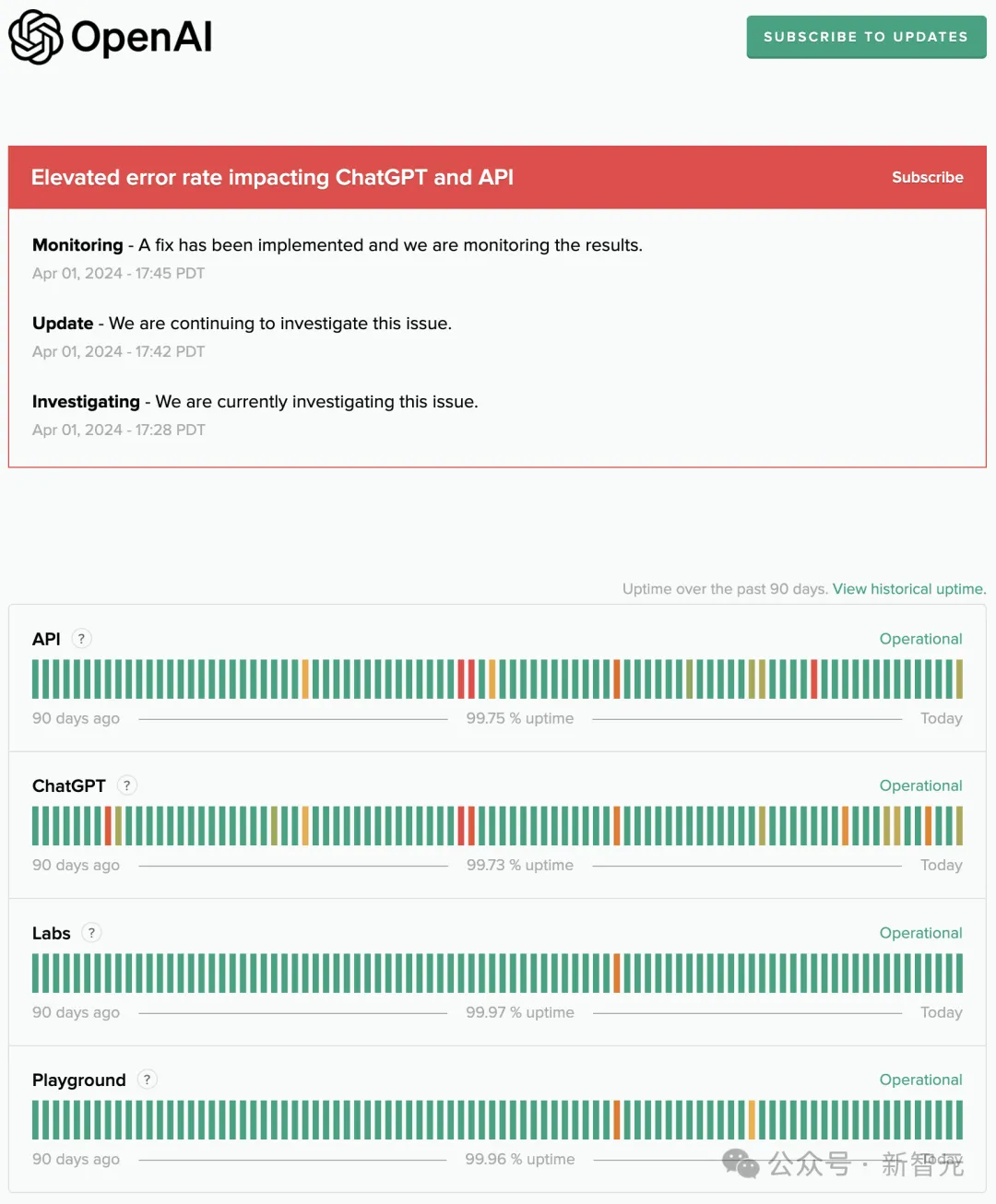Select the yellow bar in Playground uptime
The image size is (996, 1204).
(752, 1120)
